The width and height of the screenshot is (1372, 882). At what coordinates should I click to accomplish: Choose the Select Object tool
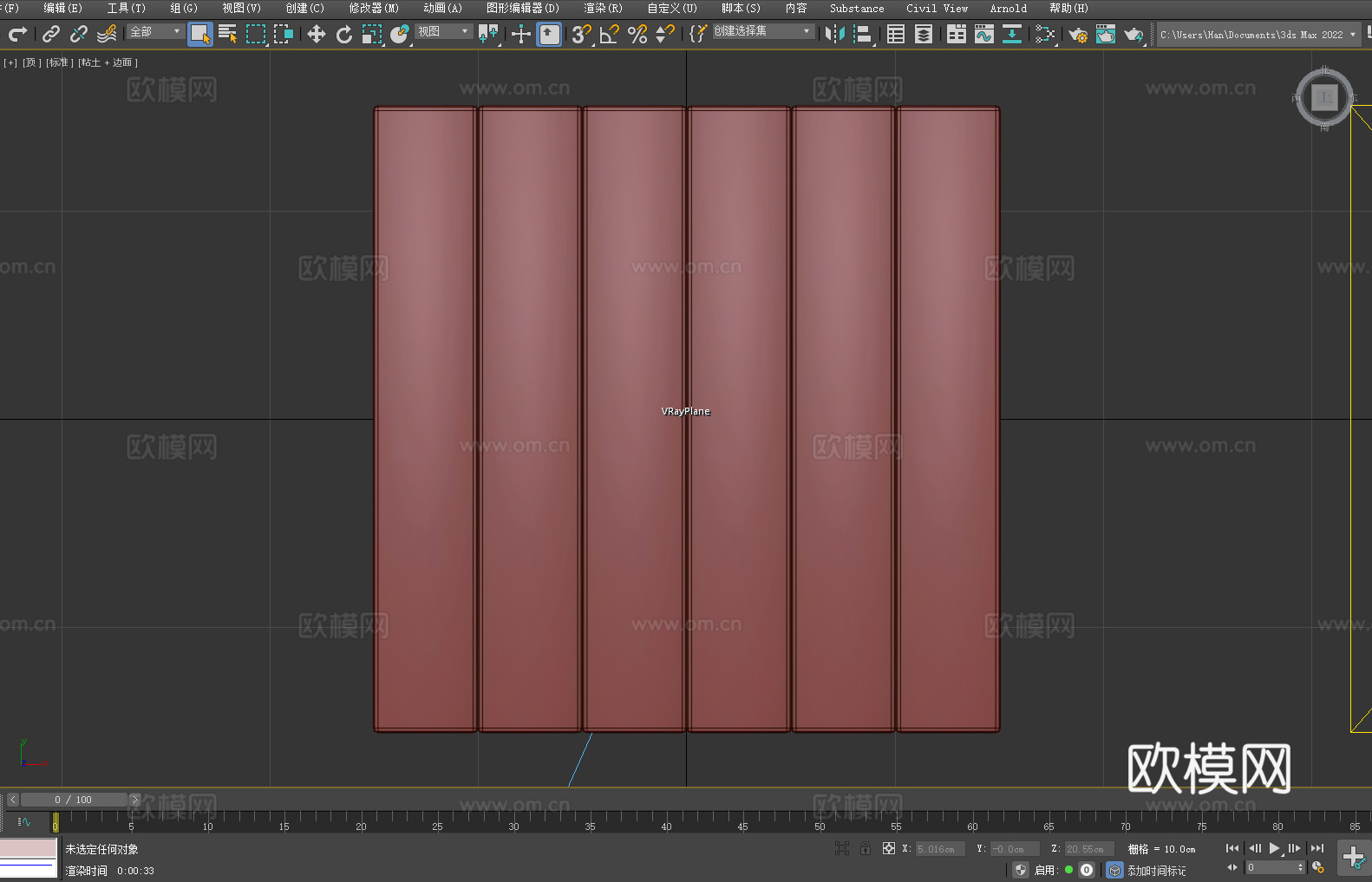(200, 34)
